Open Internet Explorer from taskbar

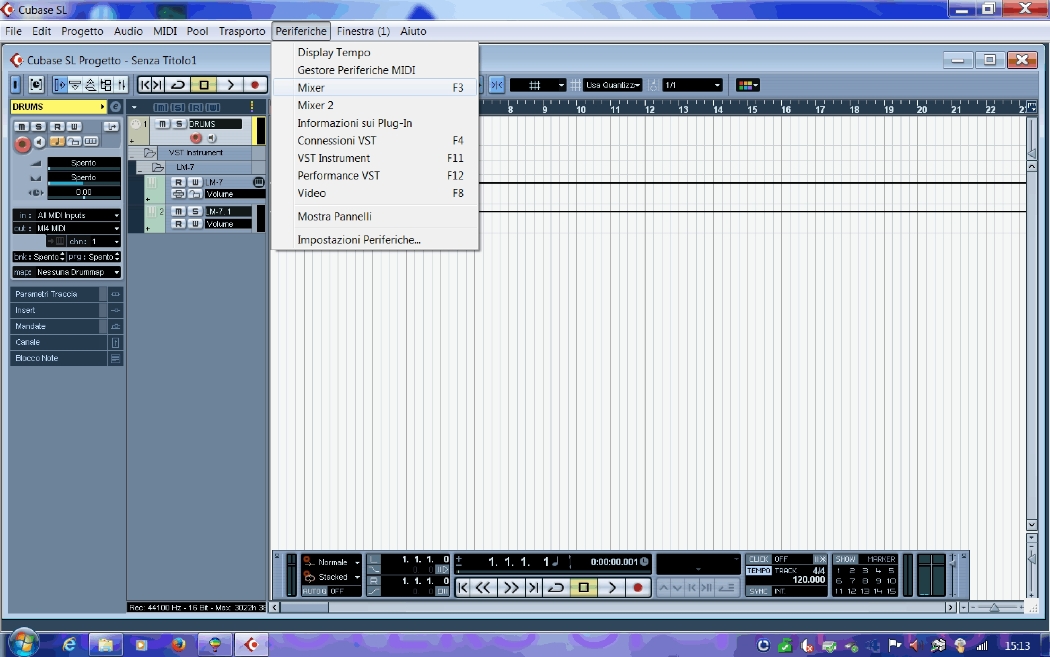[69, 645]
